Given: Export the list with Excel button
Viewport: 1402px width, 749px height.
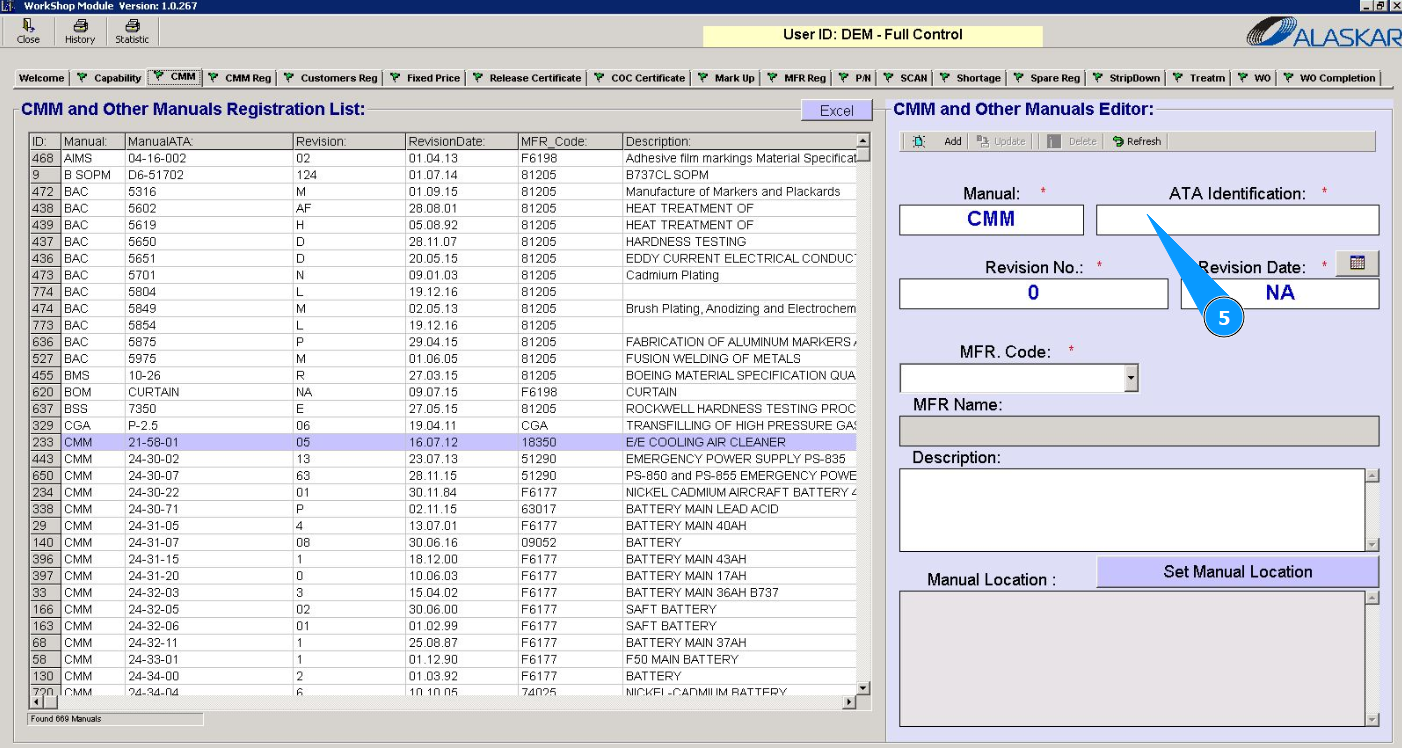Looking at the screenshot, I should [836, 111].
